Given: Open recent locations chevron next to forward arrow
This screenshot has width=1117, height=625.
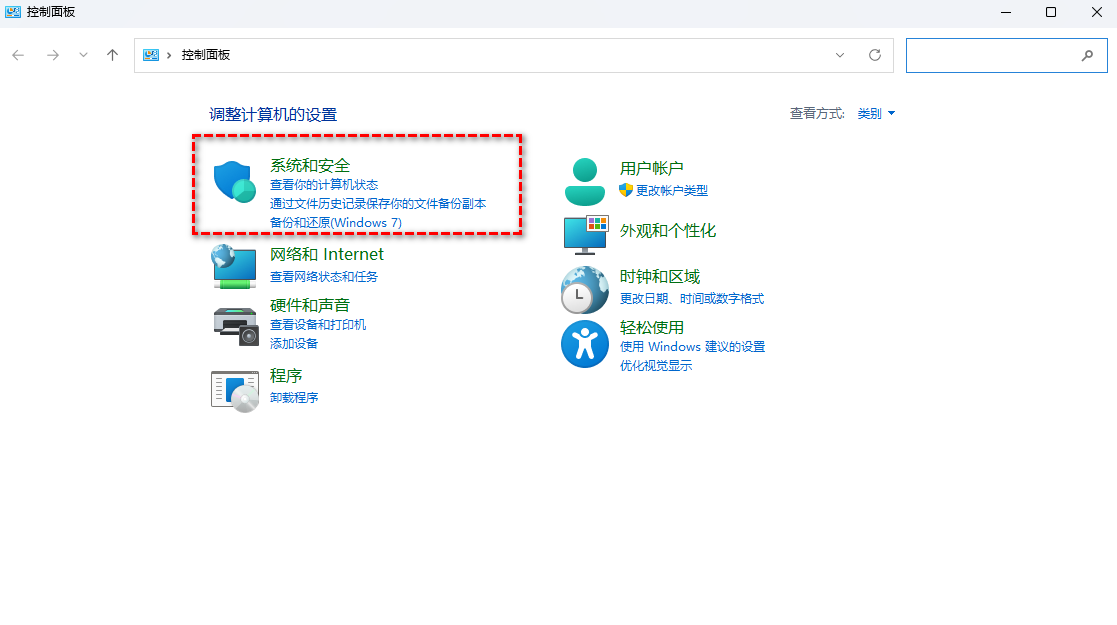Looking at the screenshot, I should [x=83, y=55].
